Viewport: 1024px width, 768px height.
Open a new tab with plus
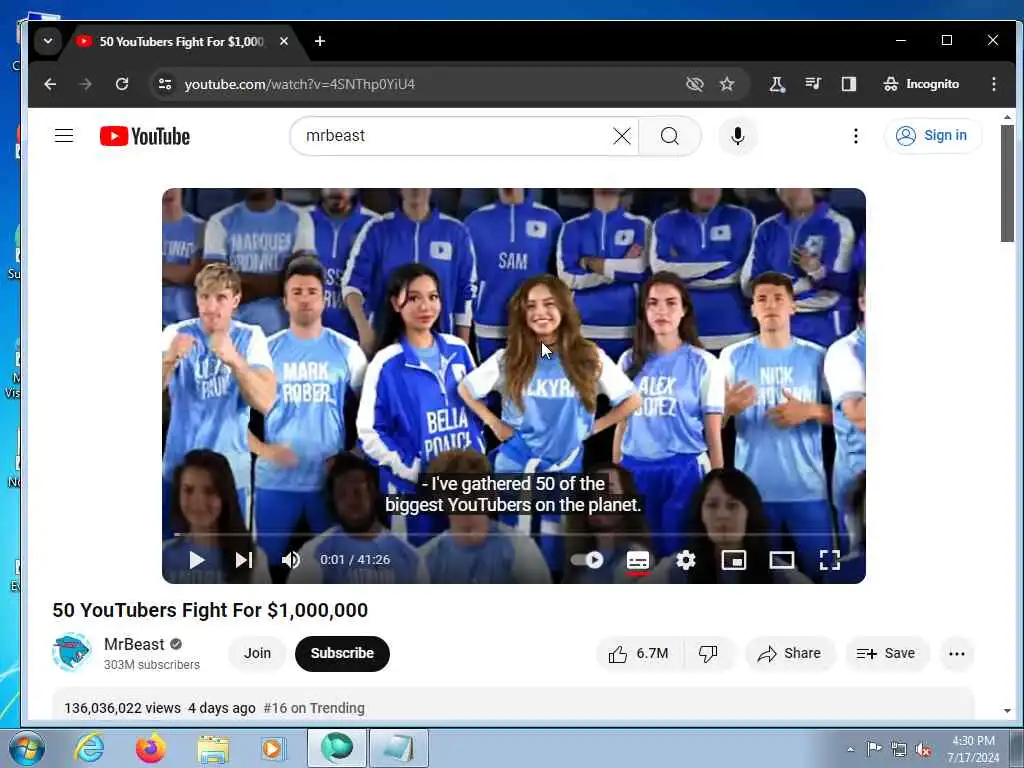319,41
